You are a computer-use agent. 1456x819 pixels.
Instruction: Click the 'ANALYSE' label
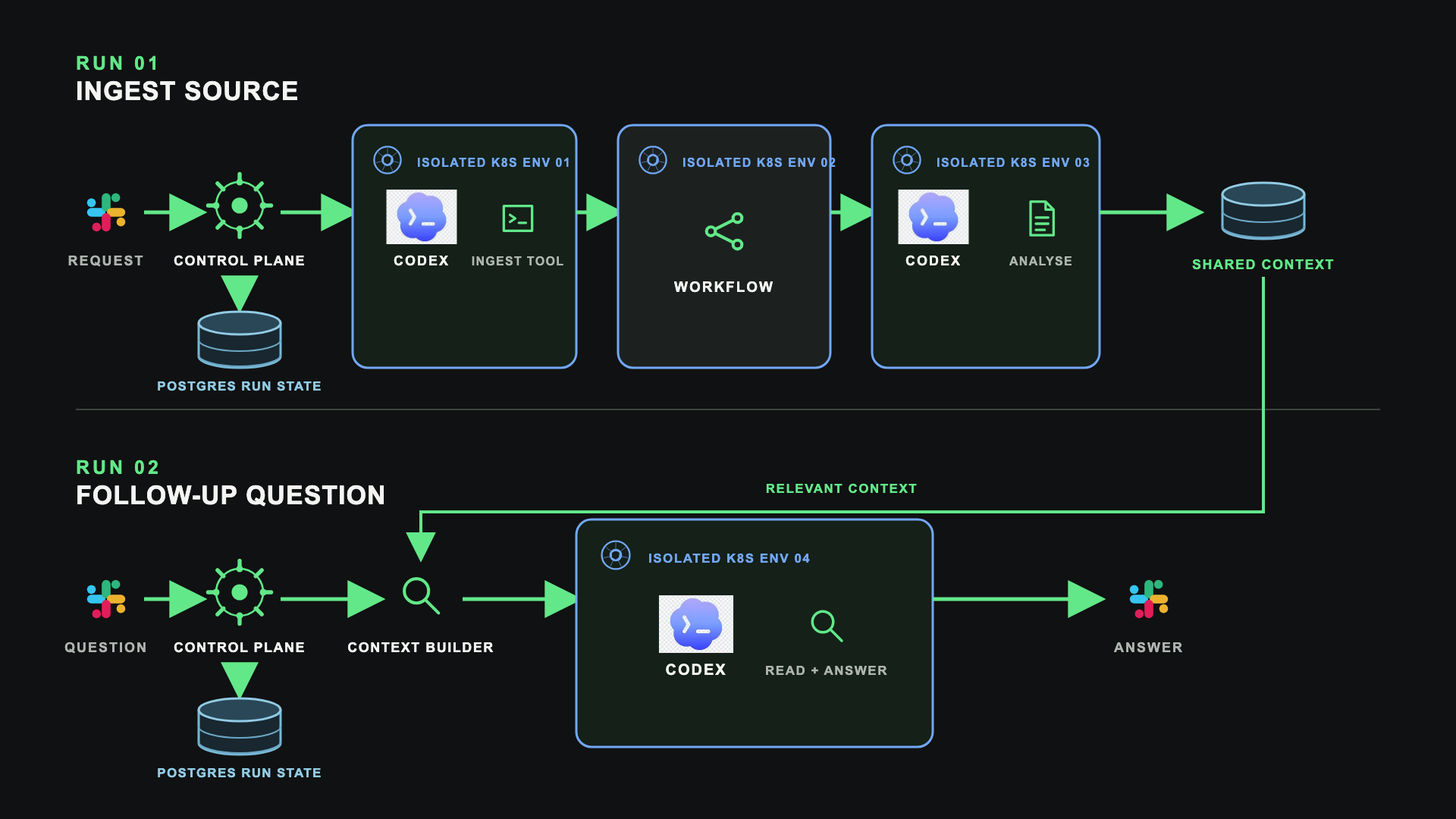coord(1040,261)
